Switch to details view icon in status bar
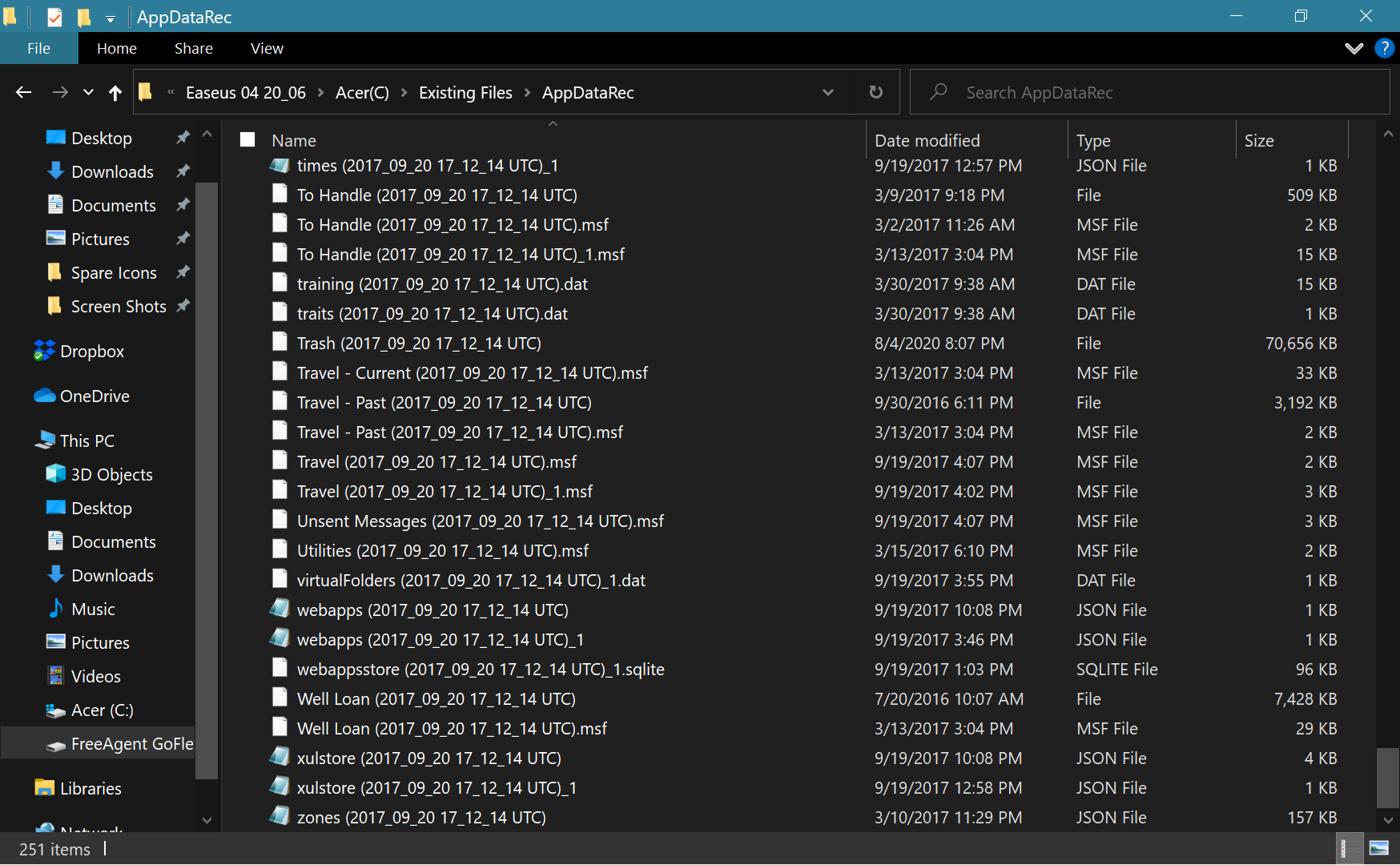 point(1350,848)
